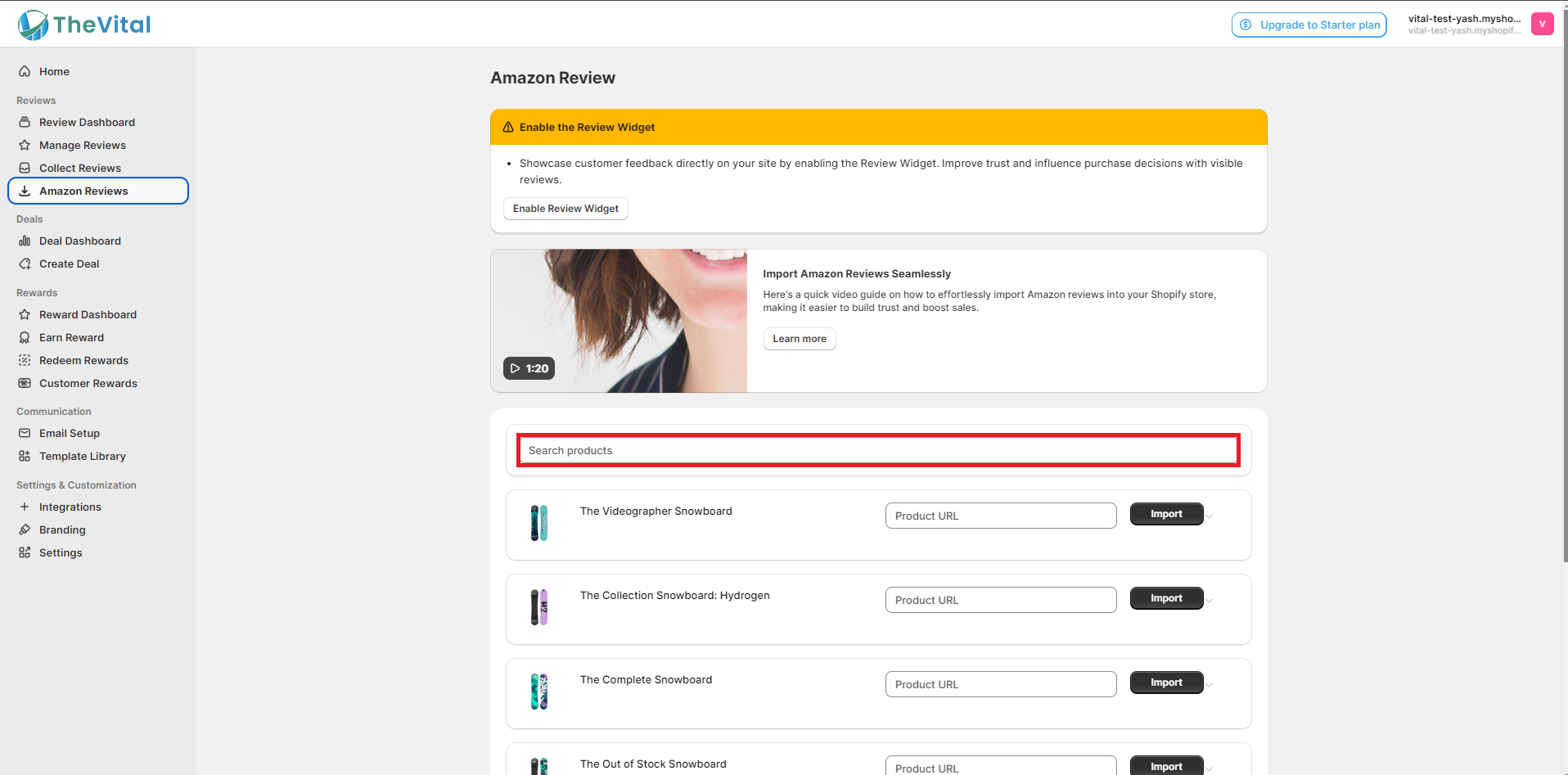1568x775 pixels.
Task: Open the Template Library
Action: 98,456
